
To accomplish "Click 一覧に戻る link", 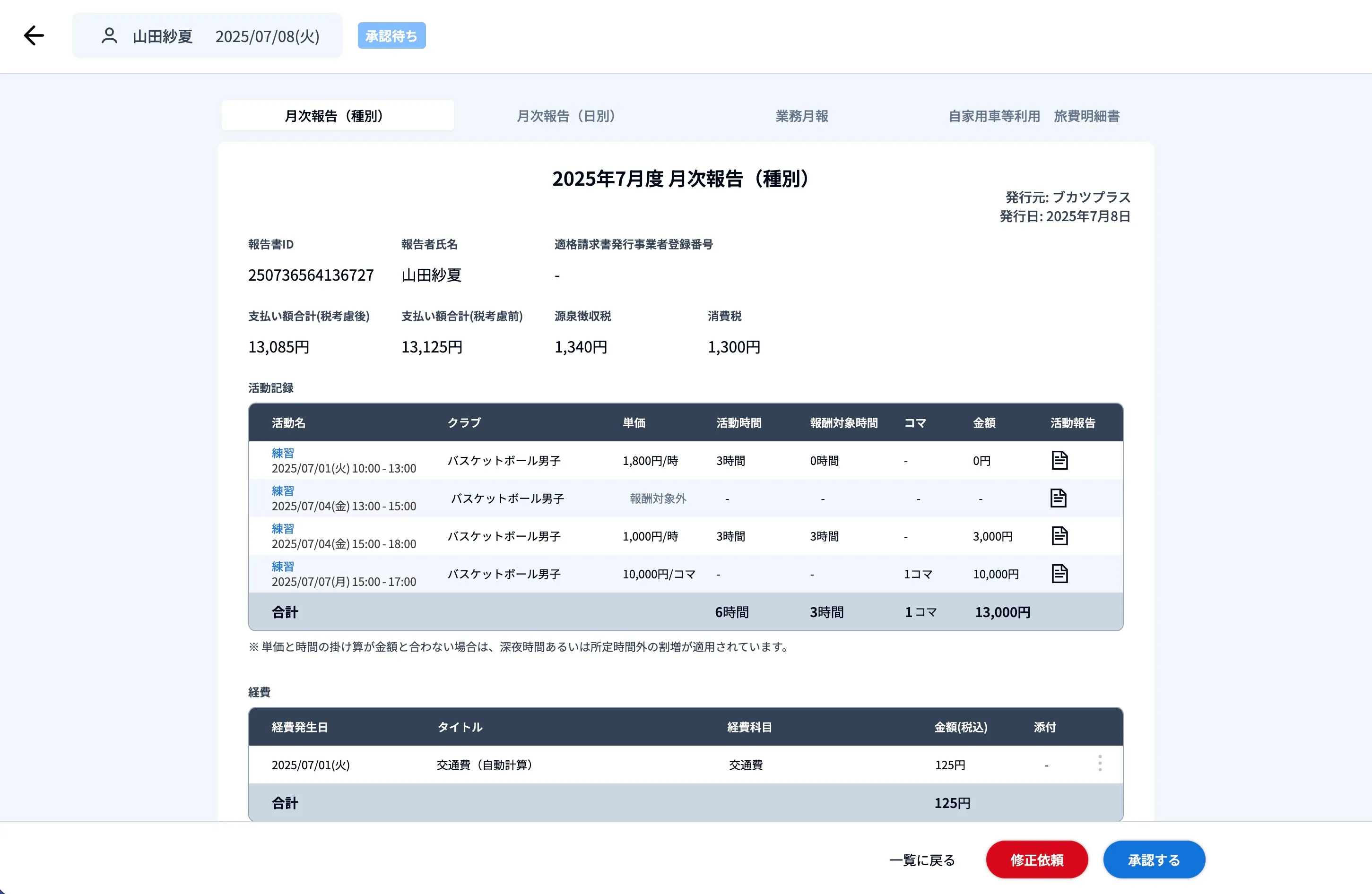I will tap(922, 860).
